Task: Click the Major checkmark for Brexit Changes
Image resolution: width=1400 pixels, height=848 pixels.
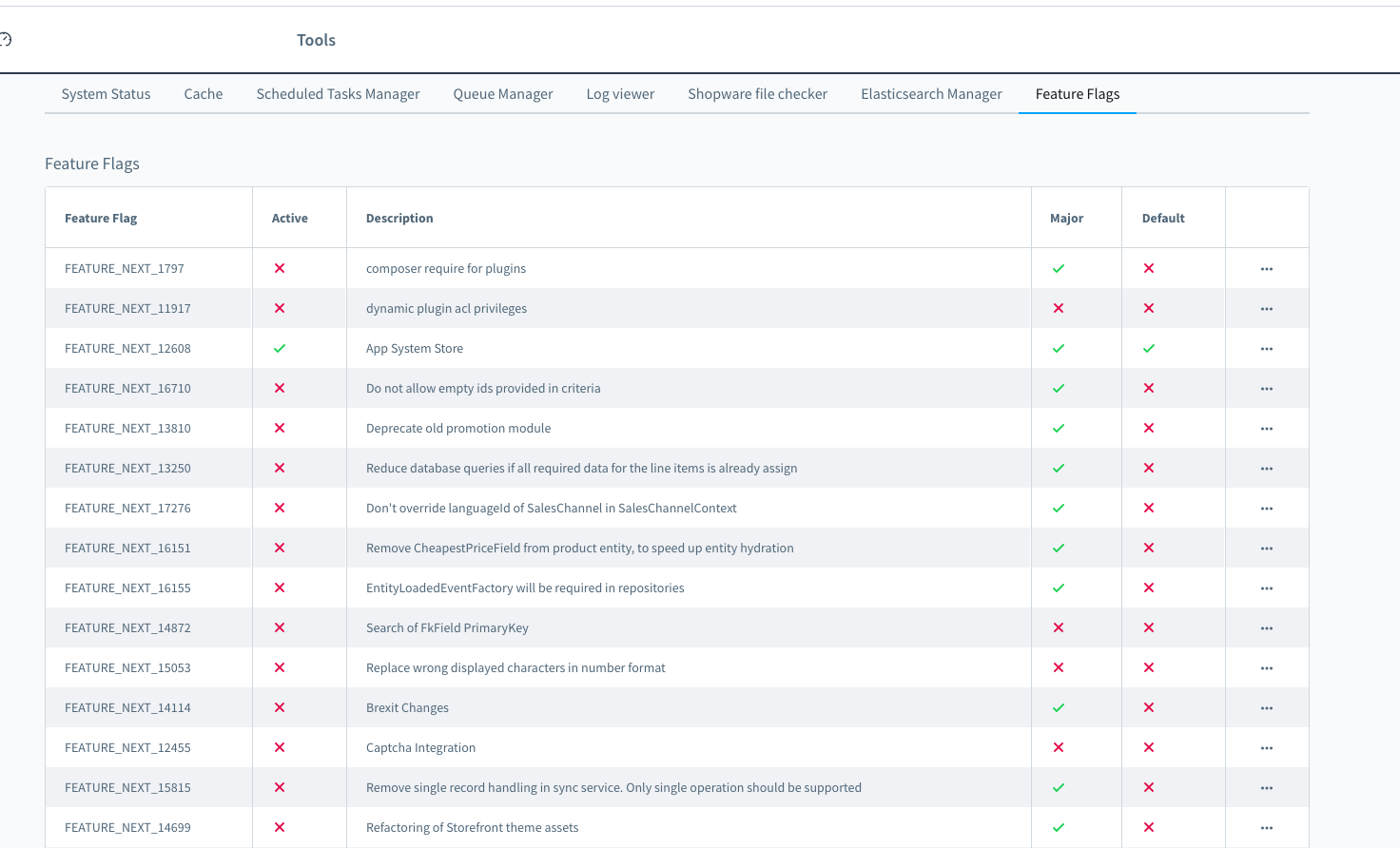Action: point(1059,708)
